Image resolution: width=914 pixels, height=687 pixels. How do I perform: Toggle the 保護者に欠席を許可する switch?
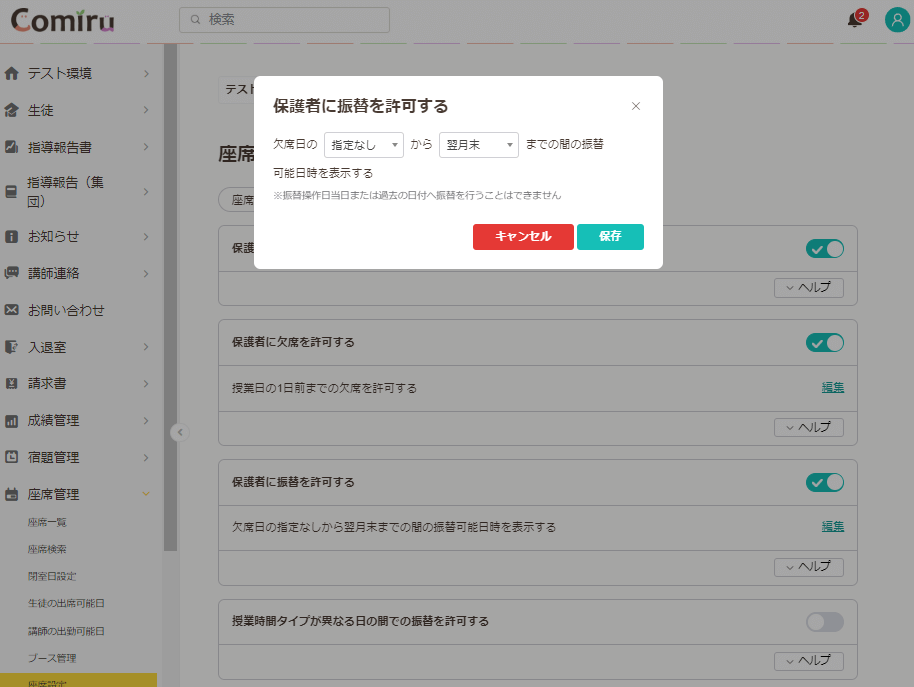point(825,343)
